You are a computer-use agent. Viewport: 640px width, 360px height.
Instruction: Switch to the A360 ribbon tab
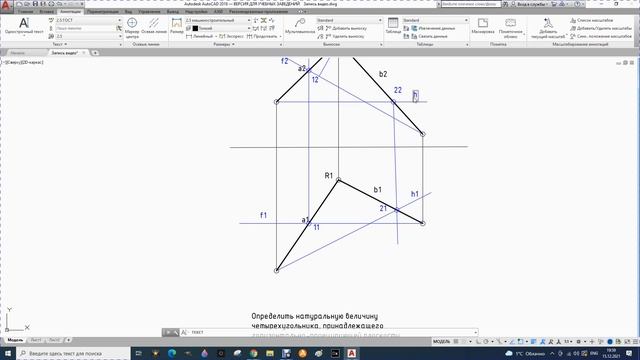click(x=218, y=11)
